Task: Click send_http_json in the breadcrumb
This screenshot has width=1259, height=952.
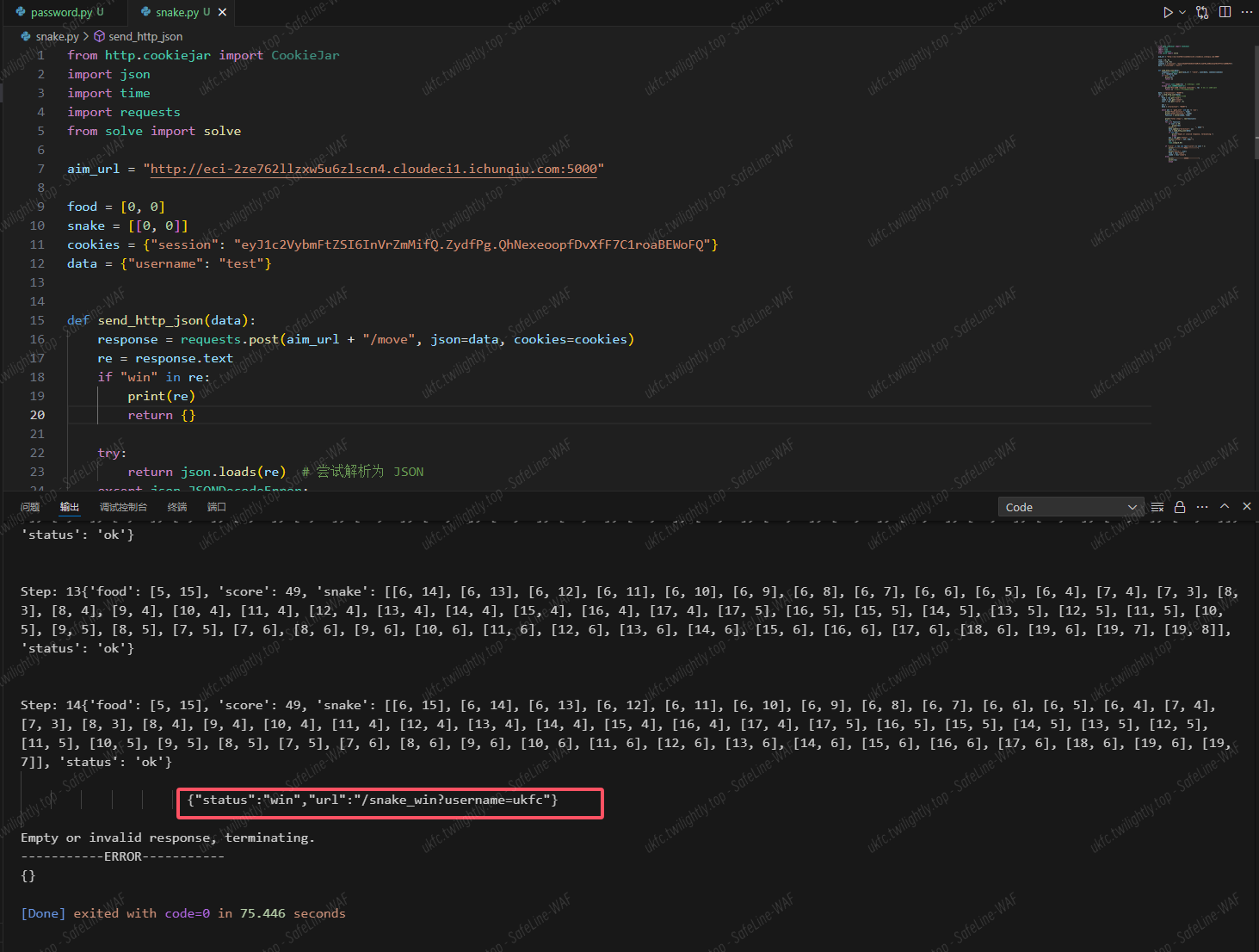Action: coord(145,36)
